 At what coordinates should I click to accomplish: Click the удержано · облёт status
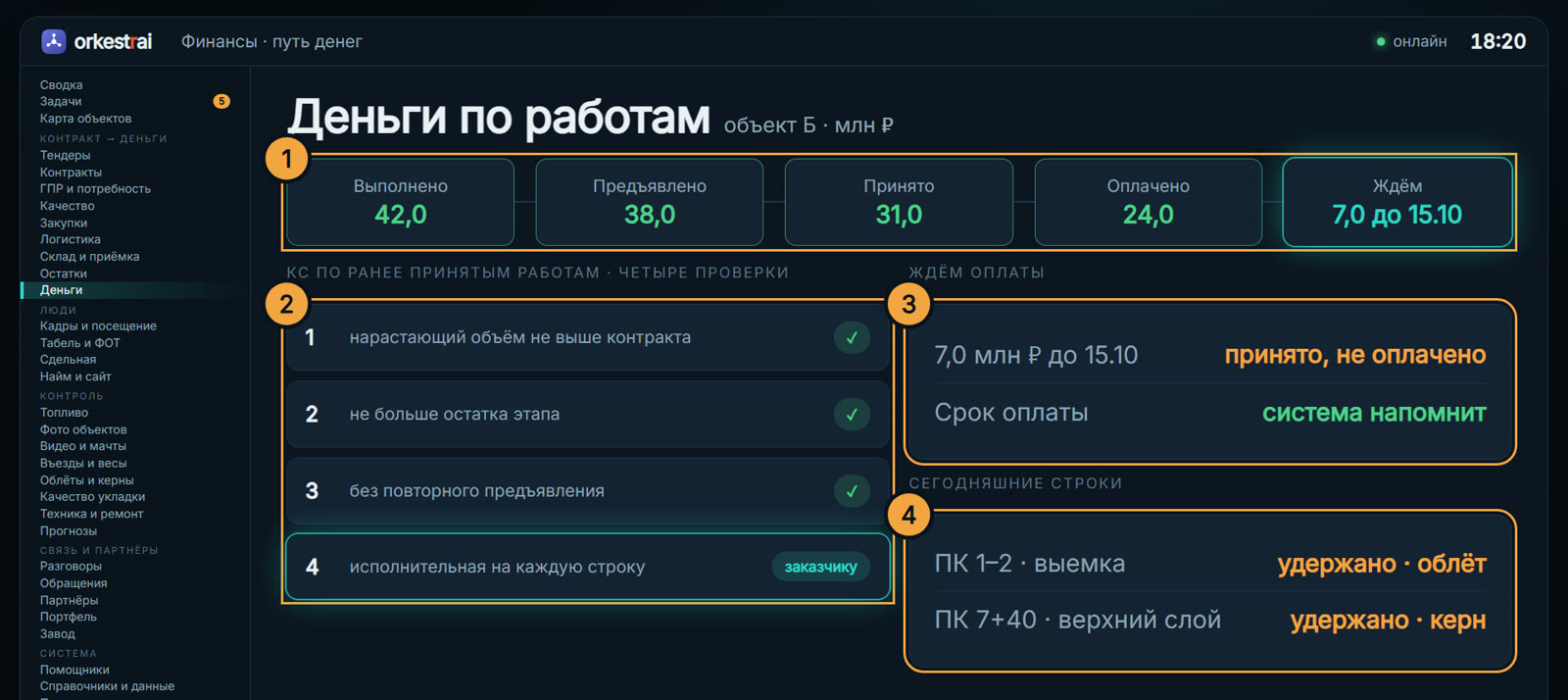coord(1382,564)
